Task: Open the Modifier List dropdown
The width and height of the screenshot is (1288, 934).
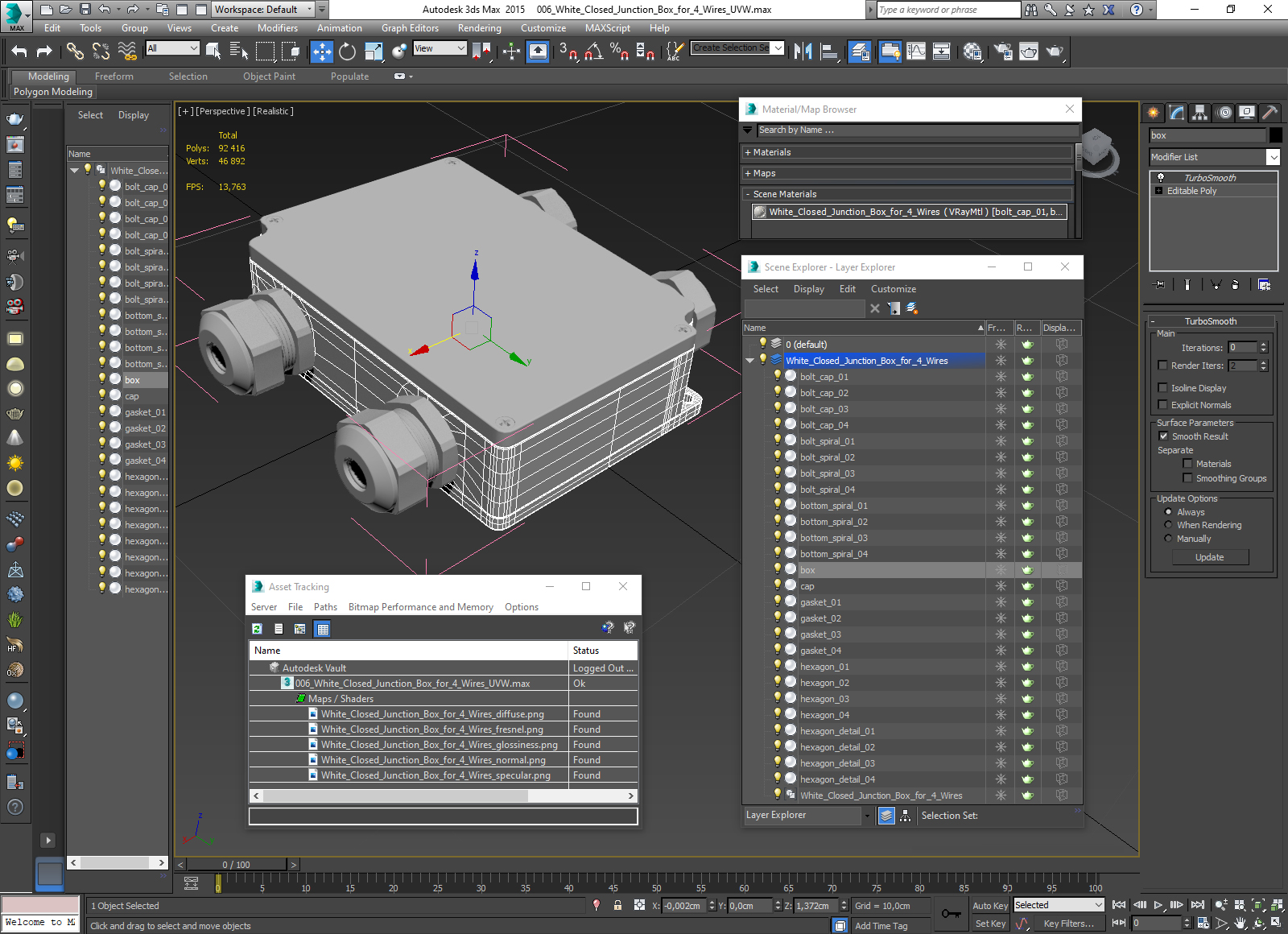Action: [x=1214, y=157]
